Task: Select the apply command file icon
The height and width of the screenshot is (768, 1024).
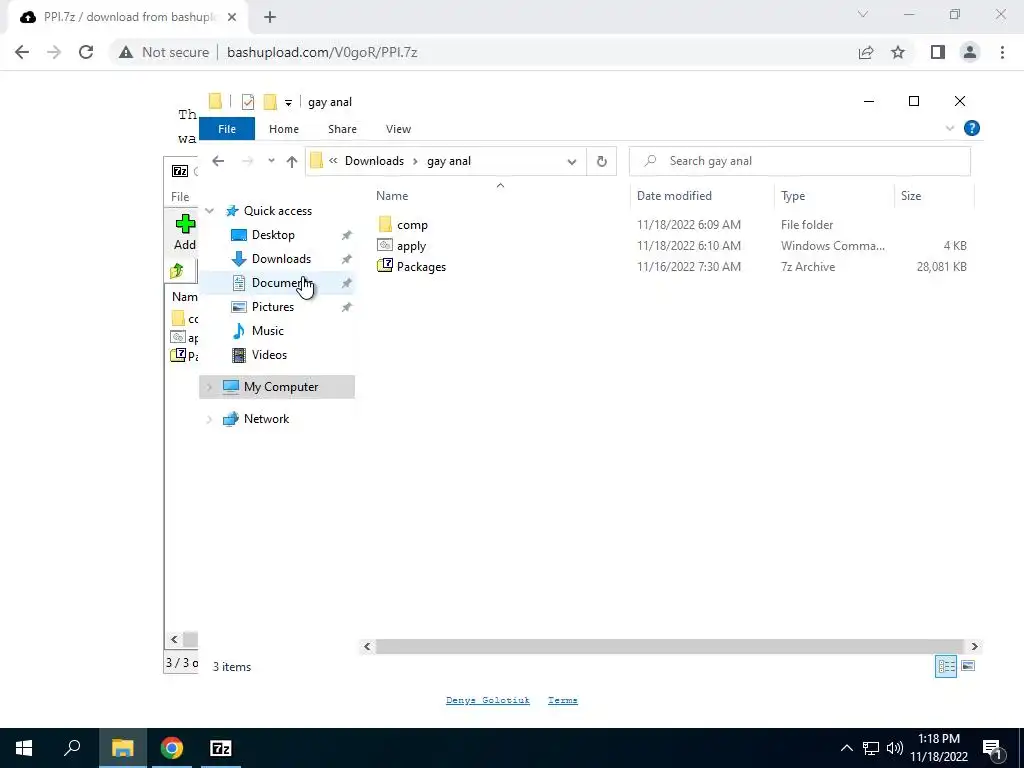Action: tap(385, 246)
